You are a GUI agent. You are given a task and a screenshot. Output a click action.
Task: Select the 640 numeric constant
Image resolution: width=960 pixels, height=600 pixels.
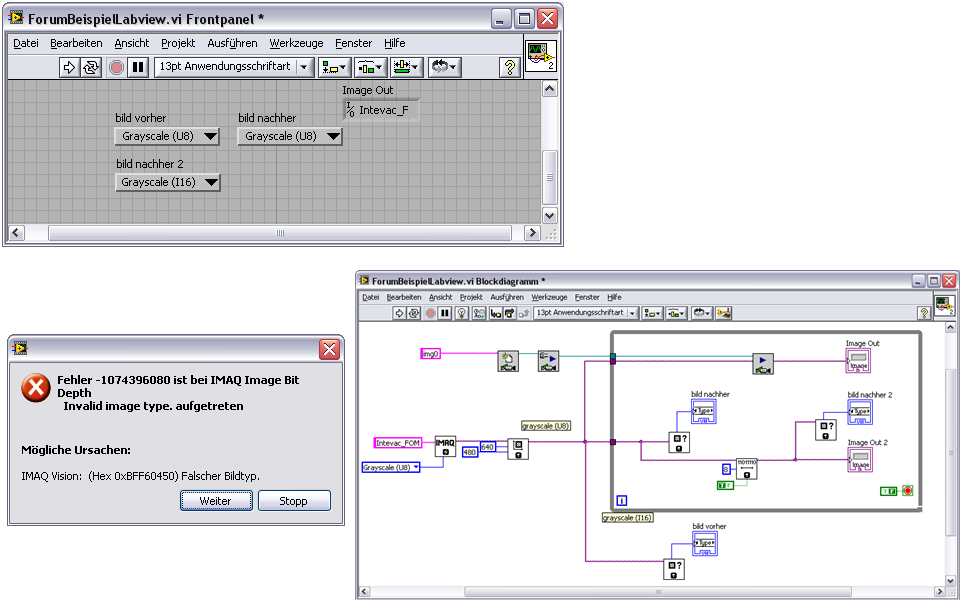click(487, 447)
